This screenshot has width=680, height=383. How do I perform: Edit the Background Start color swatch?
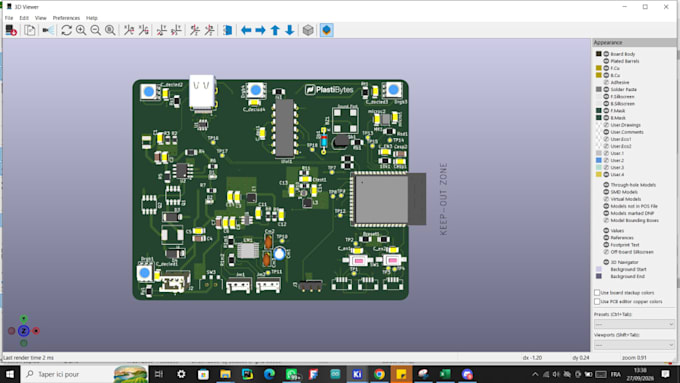(x=598, y=269)
